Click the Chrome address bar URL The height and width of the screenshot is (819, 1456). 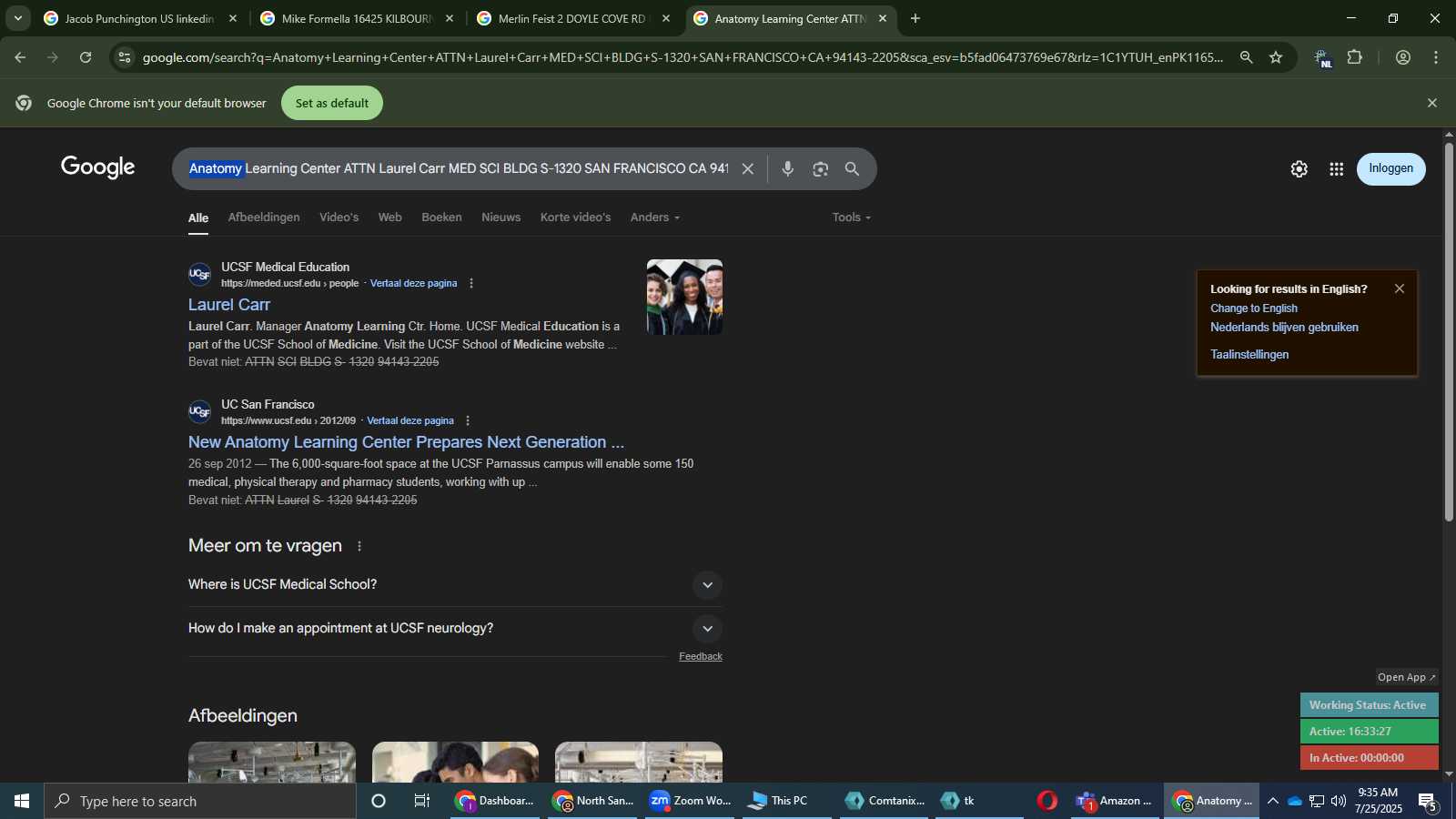[682, 57]
